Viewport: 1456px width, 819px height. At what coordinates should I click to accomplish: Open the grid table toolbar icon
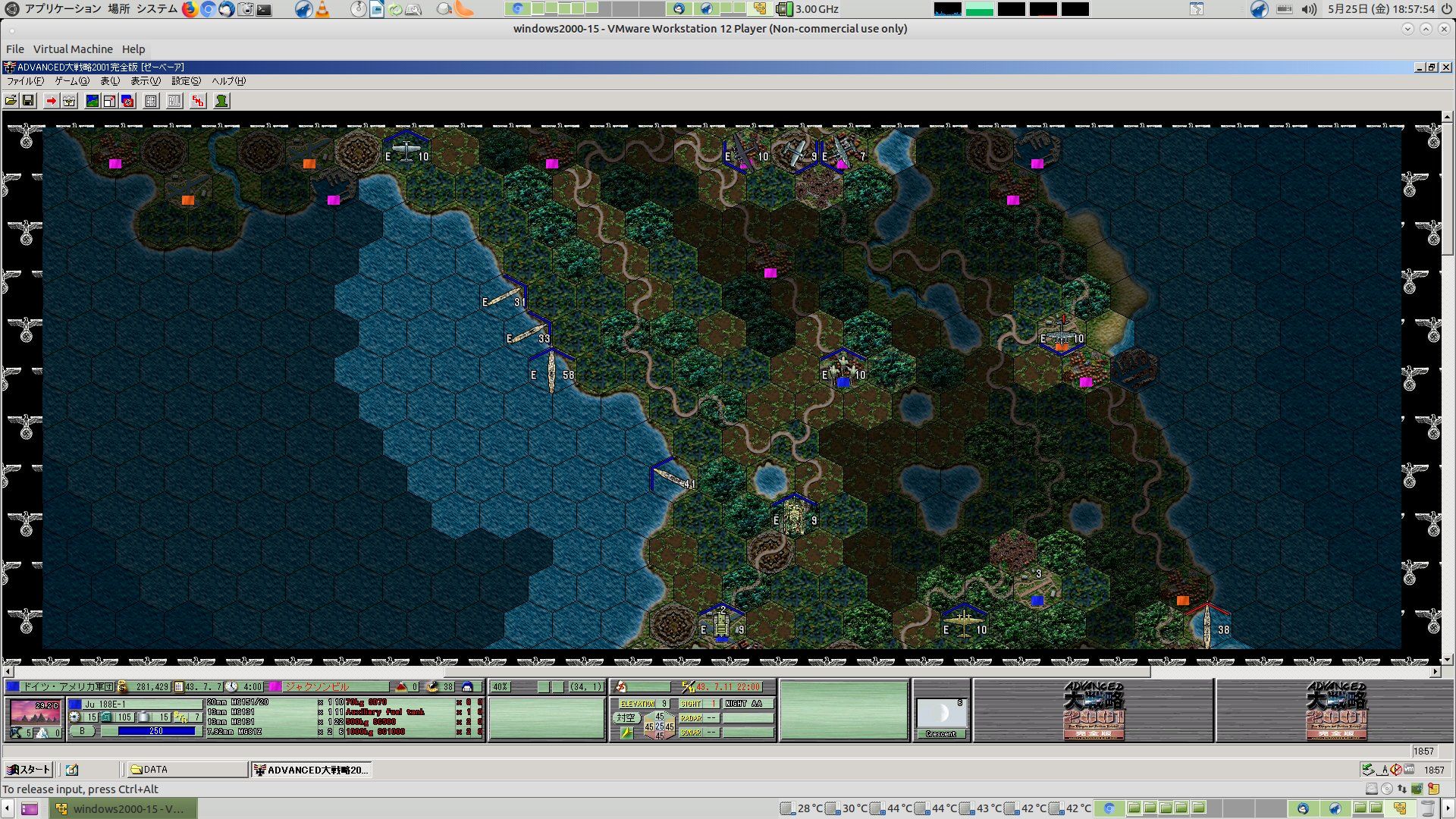click(x=151, y=101)
